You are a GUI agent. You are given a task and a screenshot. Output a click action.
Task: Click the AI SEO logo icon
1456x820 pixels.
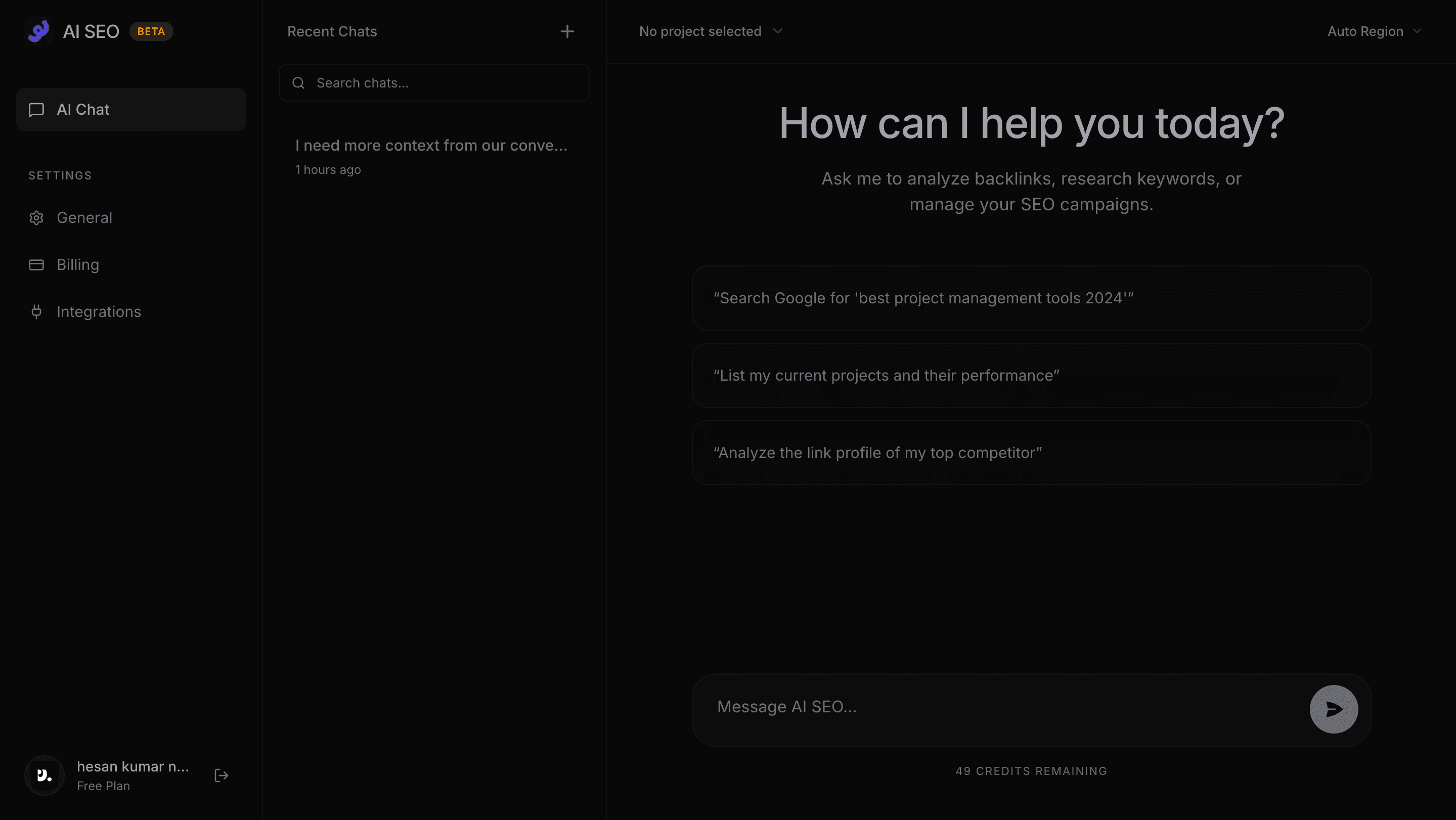(38, 31)
